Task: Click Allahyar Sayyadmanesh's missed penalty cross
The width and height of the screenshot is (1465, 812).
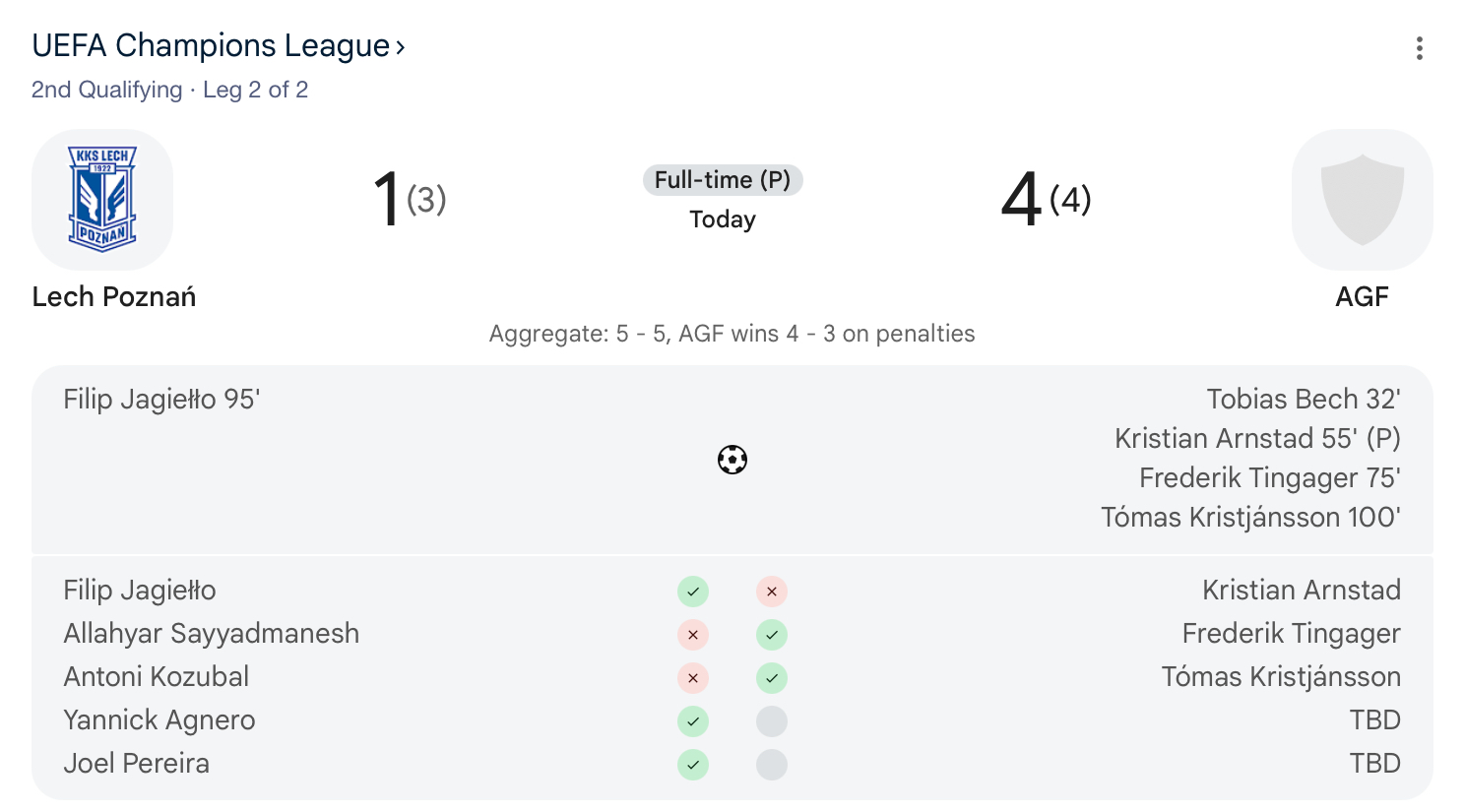Action: [693, 635]
